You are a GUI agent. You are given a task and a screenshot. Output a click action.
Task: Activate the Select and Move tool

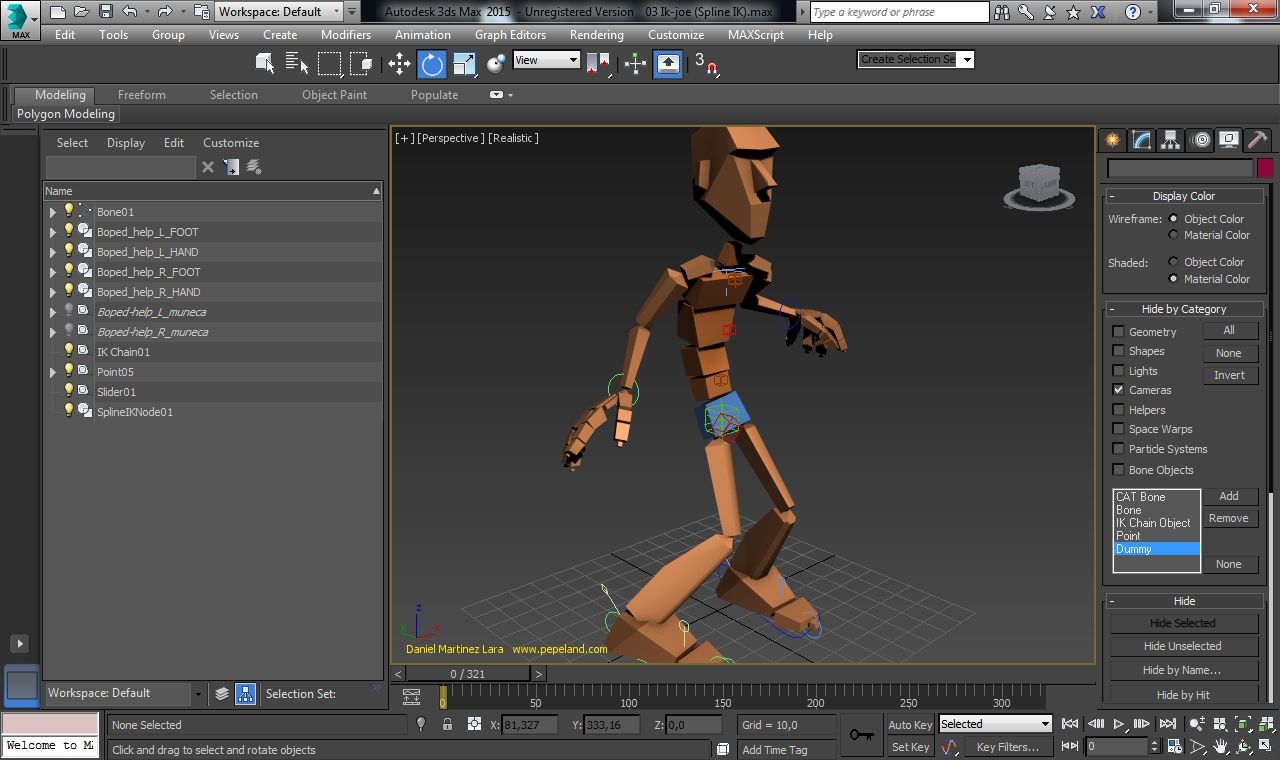(399, 64)
